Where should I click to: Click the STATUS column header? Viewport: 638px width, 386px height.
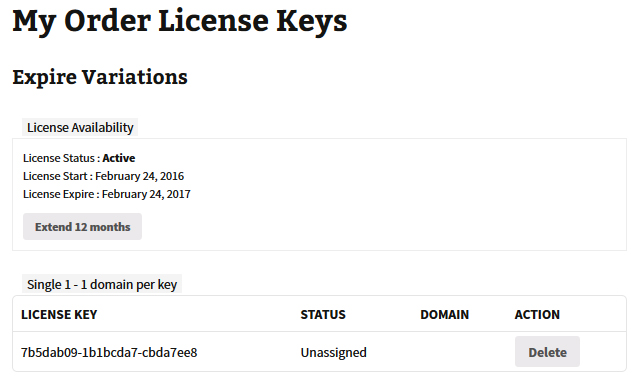pyautogui.click(x=323, y=314)
